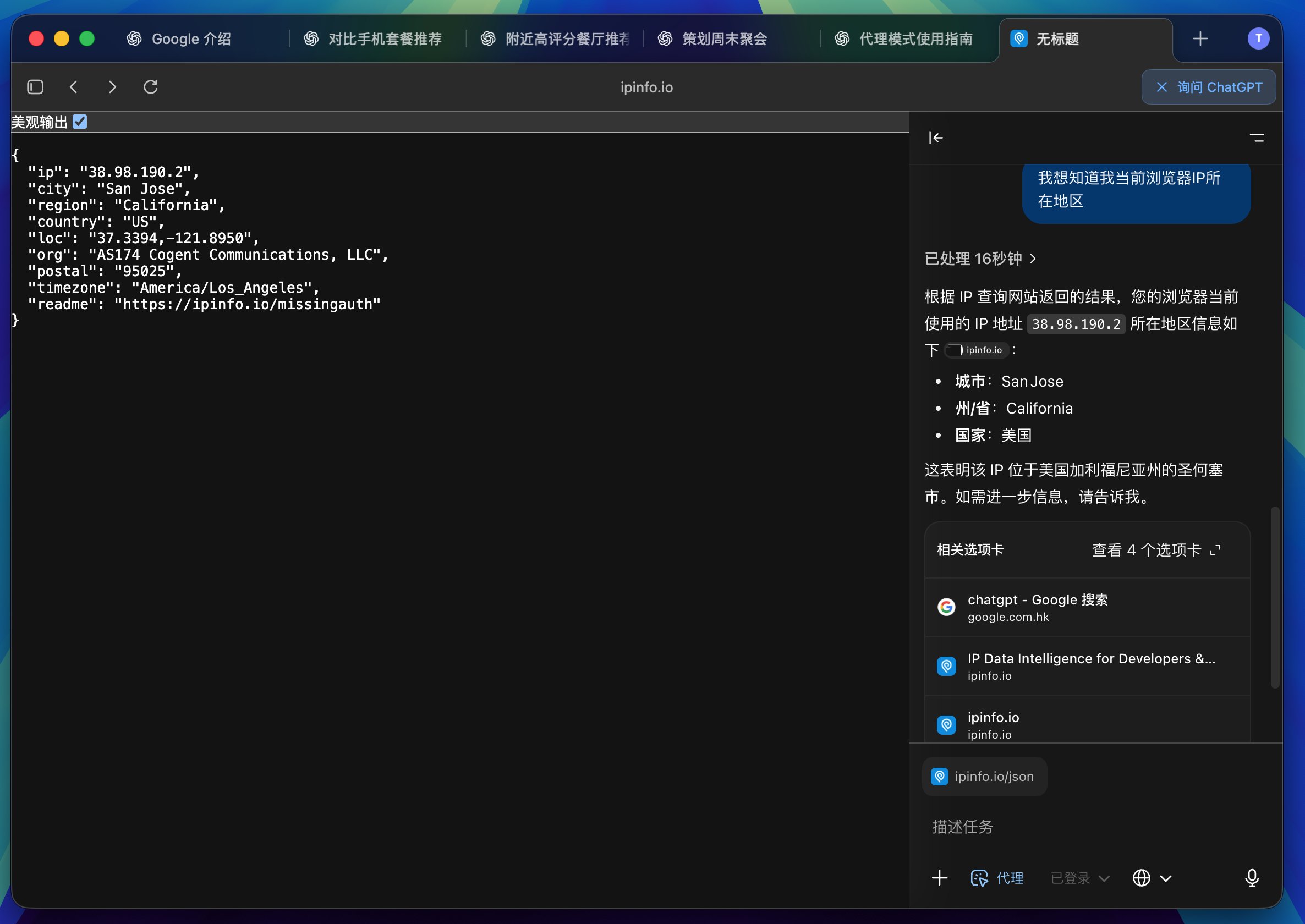Close the 询问 ChatGPT panel button

pos(1208,87)
